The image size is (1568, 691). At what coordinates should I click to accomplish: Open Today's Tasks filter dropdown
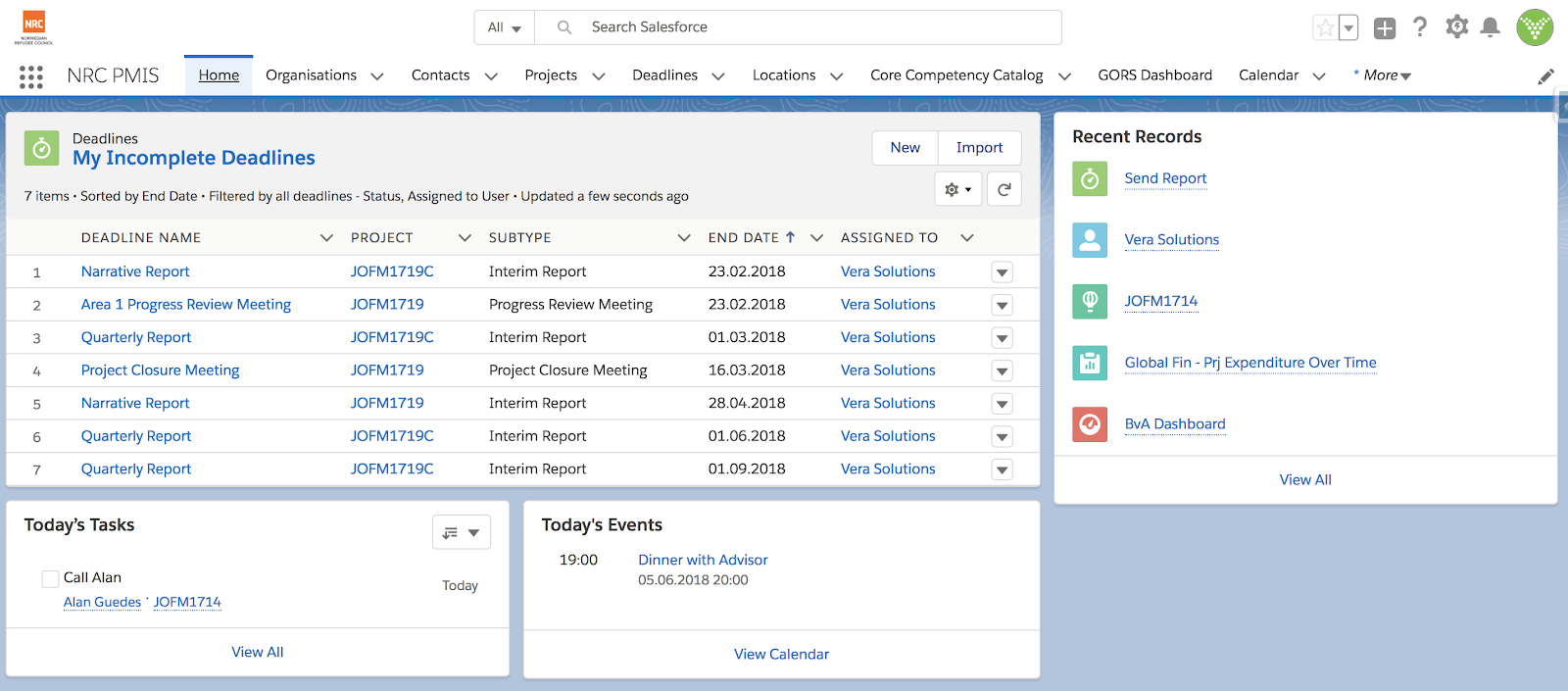462,532
